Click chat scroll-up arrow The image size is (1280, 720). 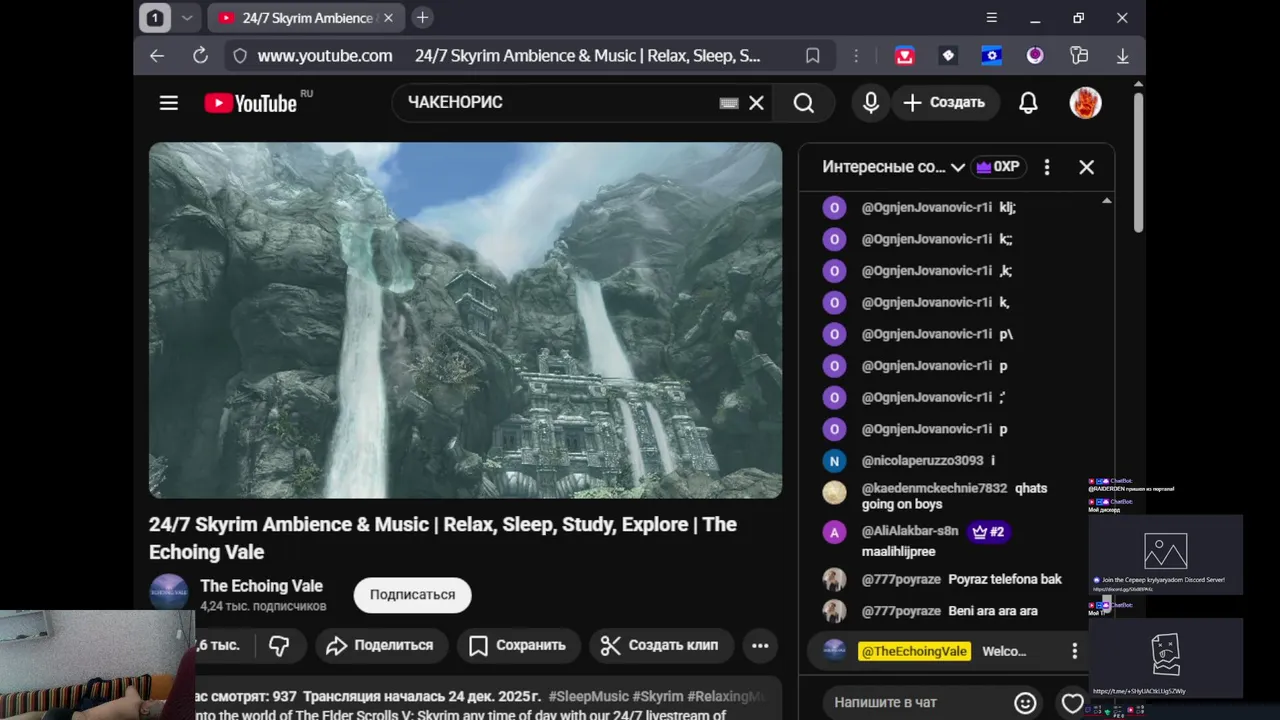(1106, 202)
